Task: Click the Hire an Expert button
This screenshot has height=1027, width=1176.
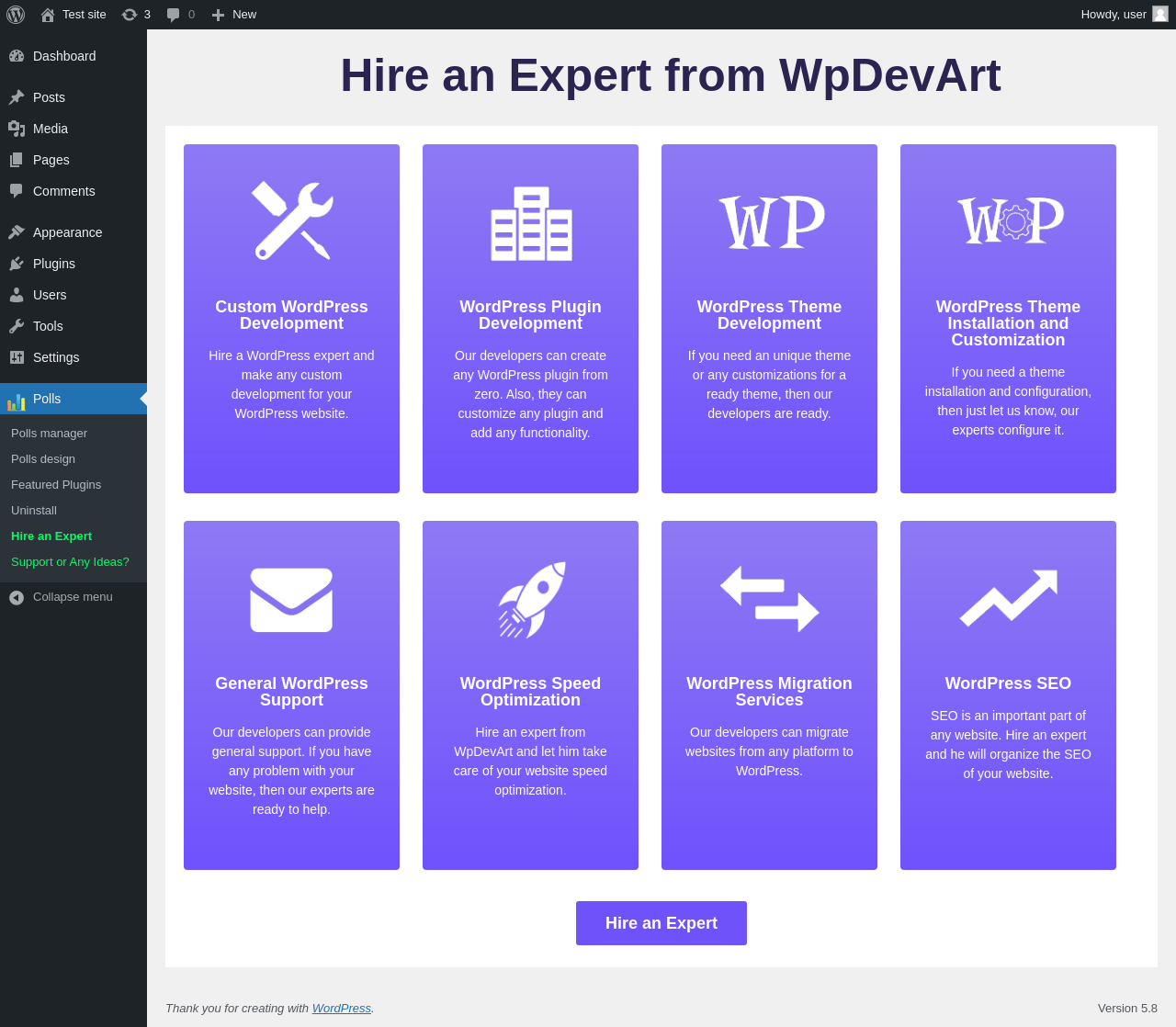Action: pyautogui.click(x=661, y=923)
